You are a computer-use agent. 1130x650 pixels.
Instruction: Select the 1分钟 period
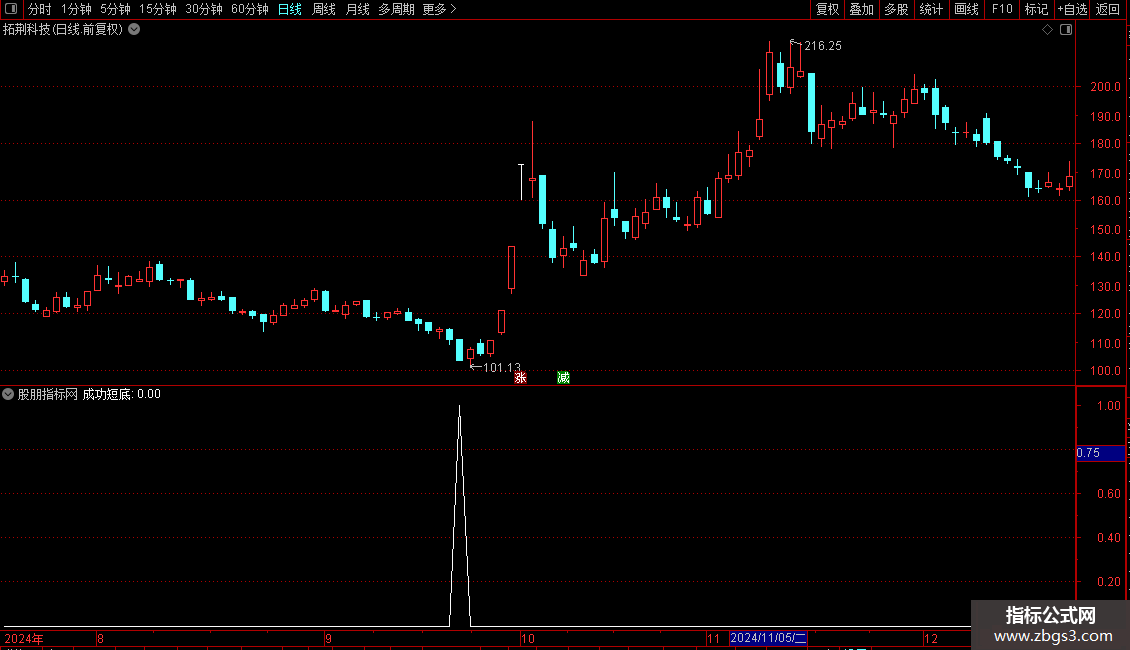click(x=76, y=9)
